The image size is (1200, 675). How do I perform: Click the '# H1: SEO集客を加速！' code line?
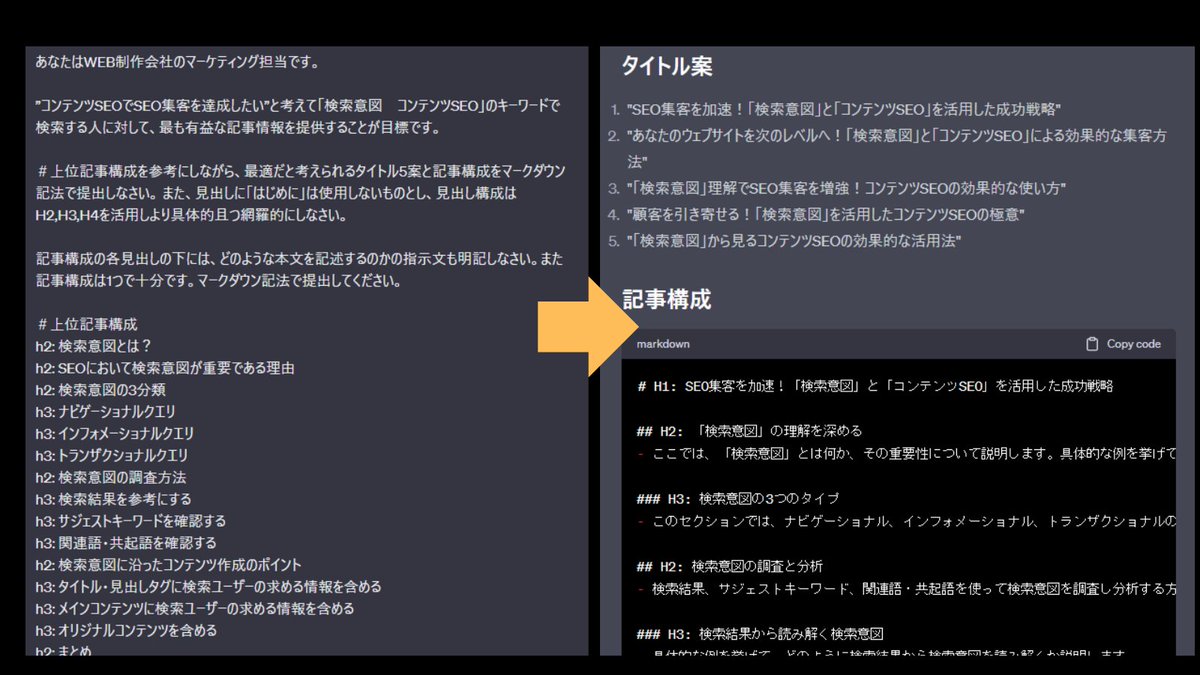pos(875,386)
